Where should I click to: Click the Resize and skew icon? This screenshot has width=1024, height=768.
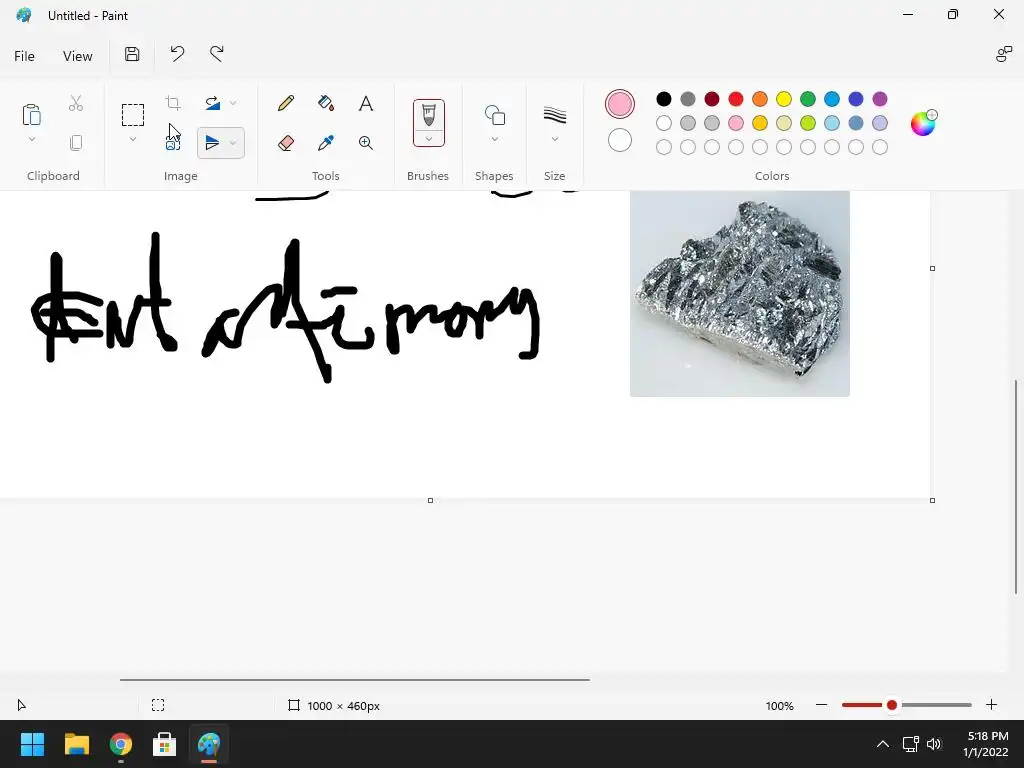[173, 143]
